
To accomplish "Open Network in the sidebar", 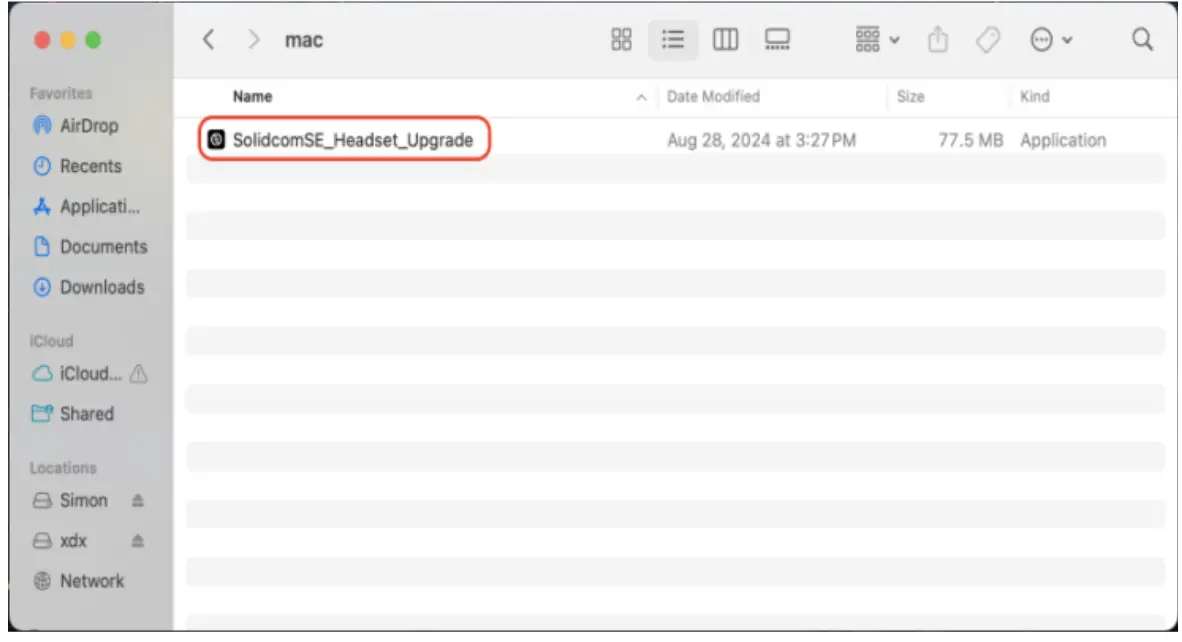I will coord(78,581).
